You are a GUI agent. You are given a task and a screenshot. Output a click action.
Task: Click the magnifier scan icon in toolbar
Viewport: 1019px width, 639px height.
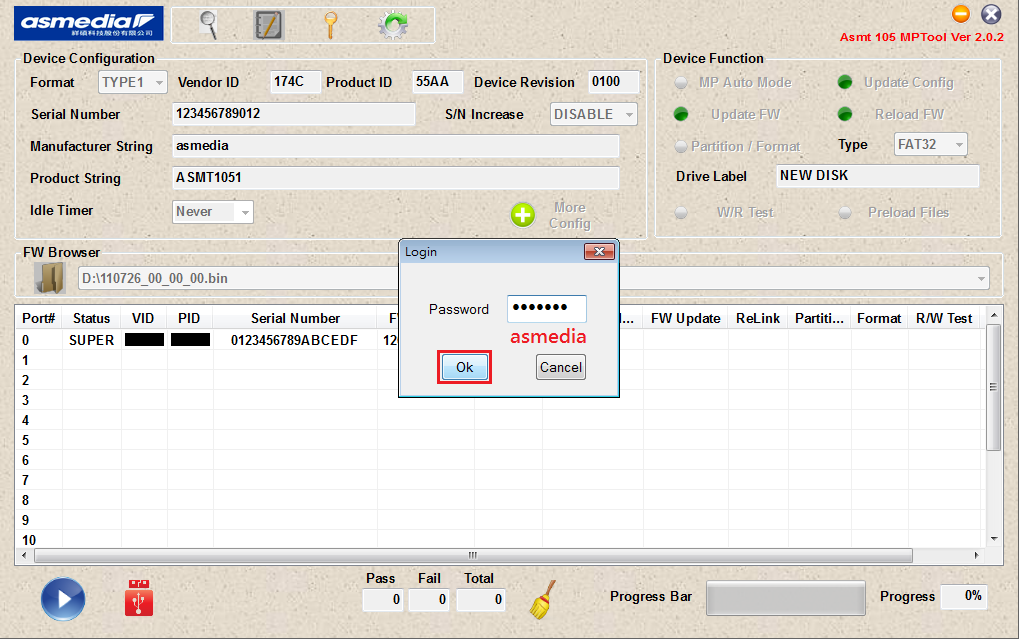click(x=208, y=25)
